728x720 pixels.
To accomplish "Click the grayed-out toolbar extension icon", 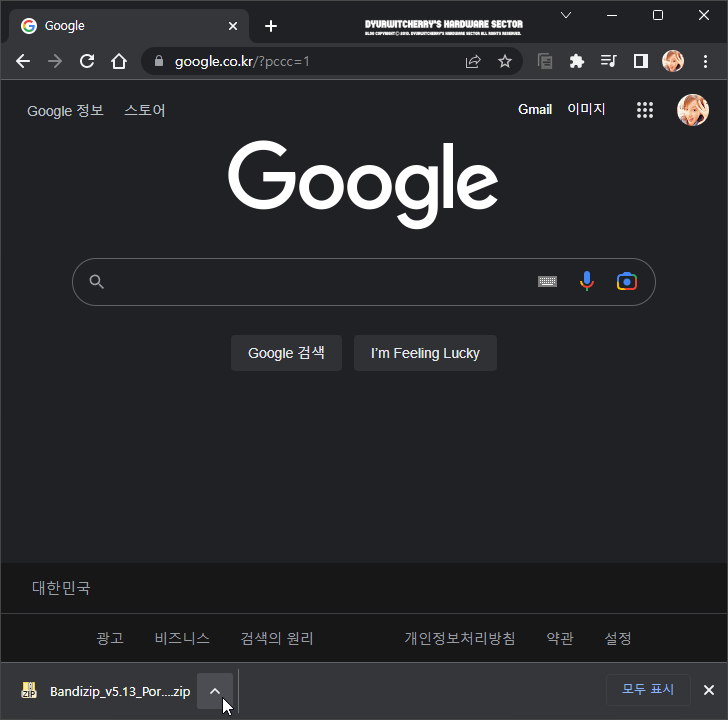I will 545,61.
